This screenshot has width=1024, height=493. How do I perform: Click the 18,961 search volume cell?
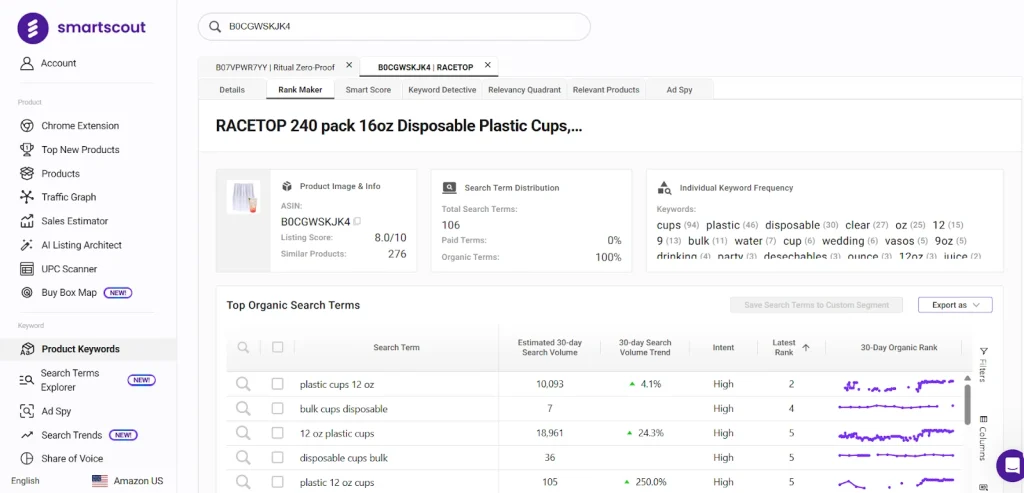549,433
